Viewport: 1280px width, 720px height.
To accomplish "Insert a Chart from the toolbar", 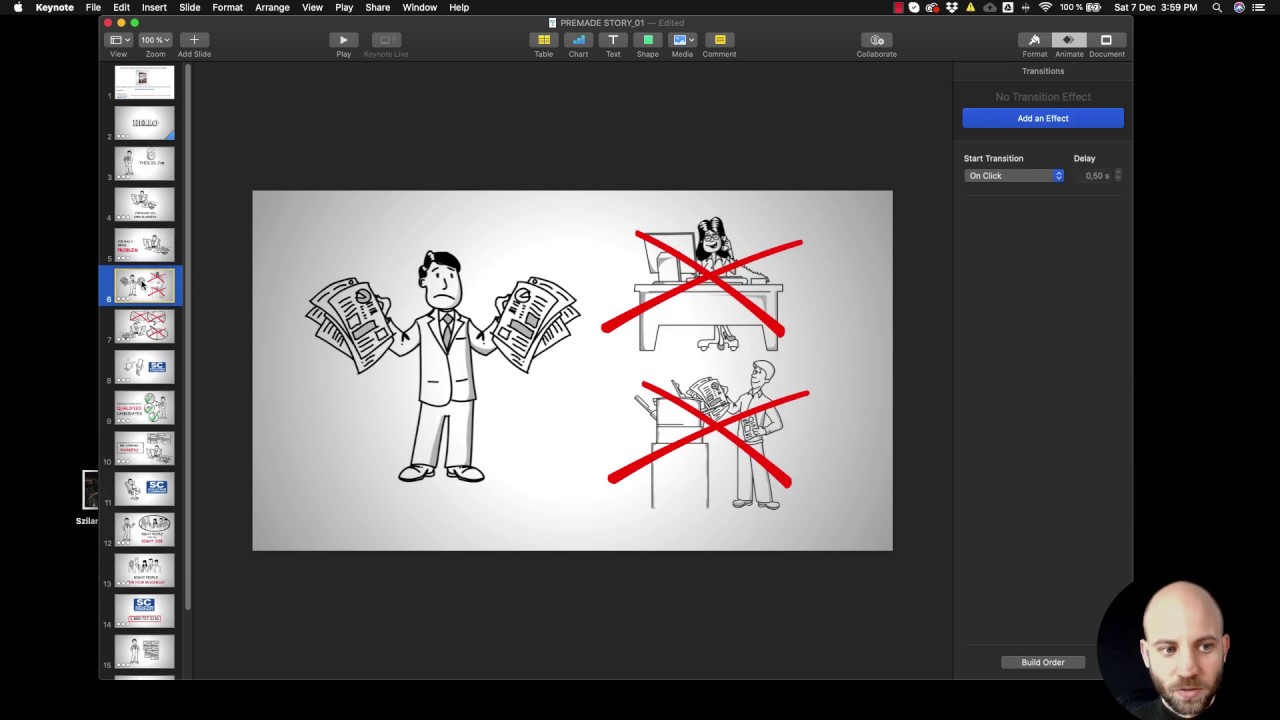I will point(578,40).
